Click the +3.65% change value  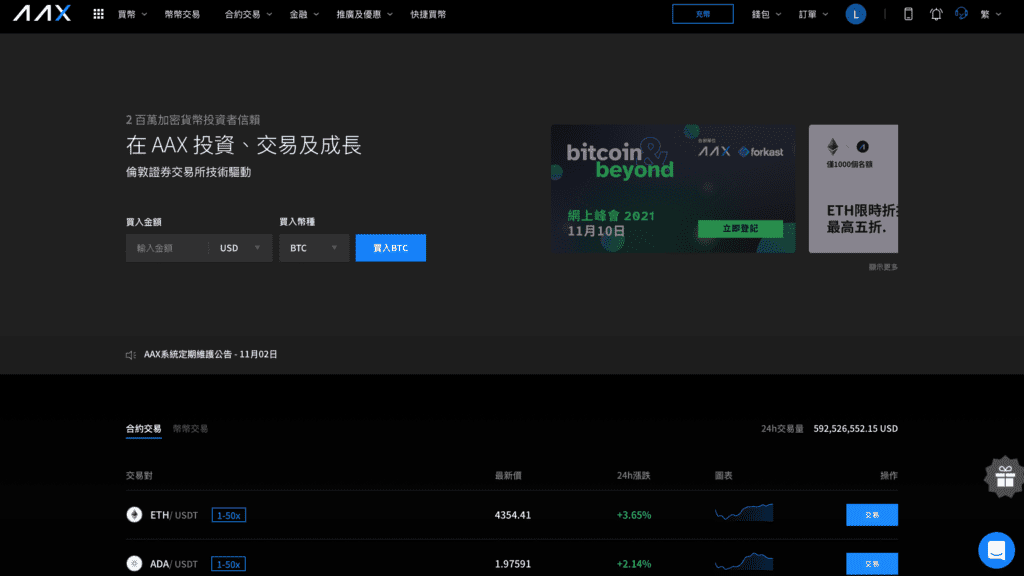(x=634, y=515)
